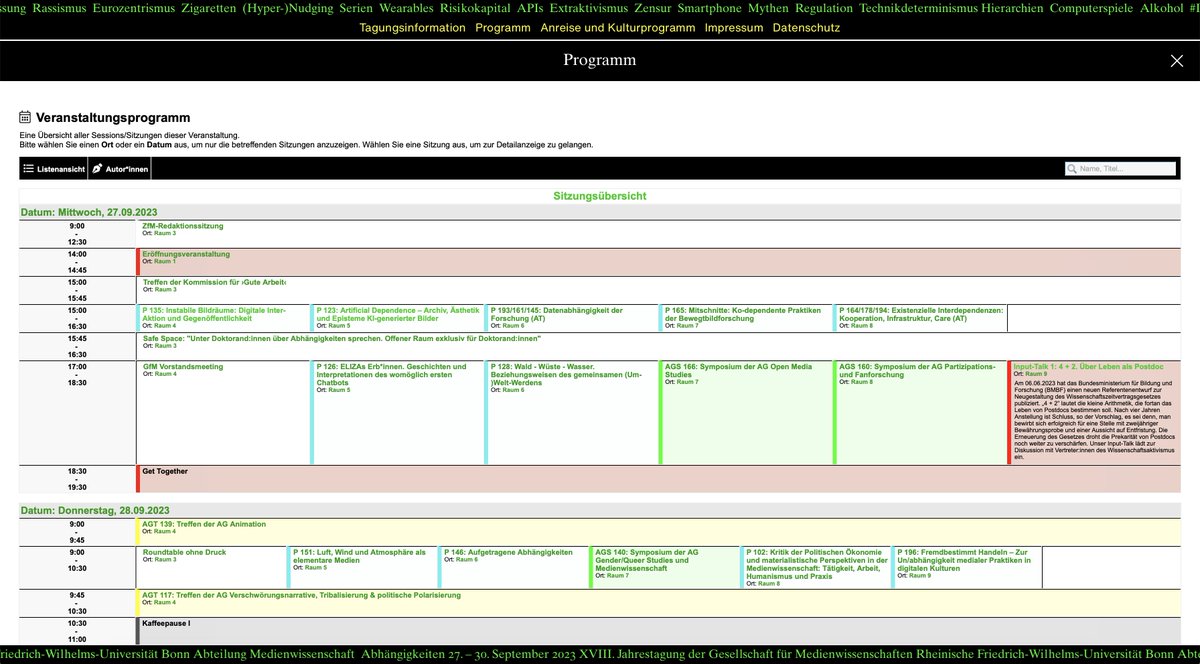Open Tagungsinformation in the top navigation
The height and width of the screenshot is (664, 1200).
(412, 27)
